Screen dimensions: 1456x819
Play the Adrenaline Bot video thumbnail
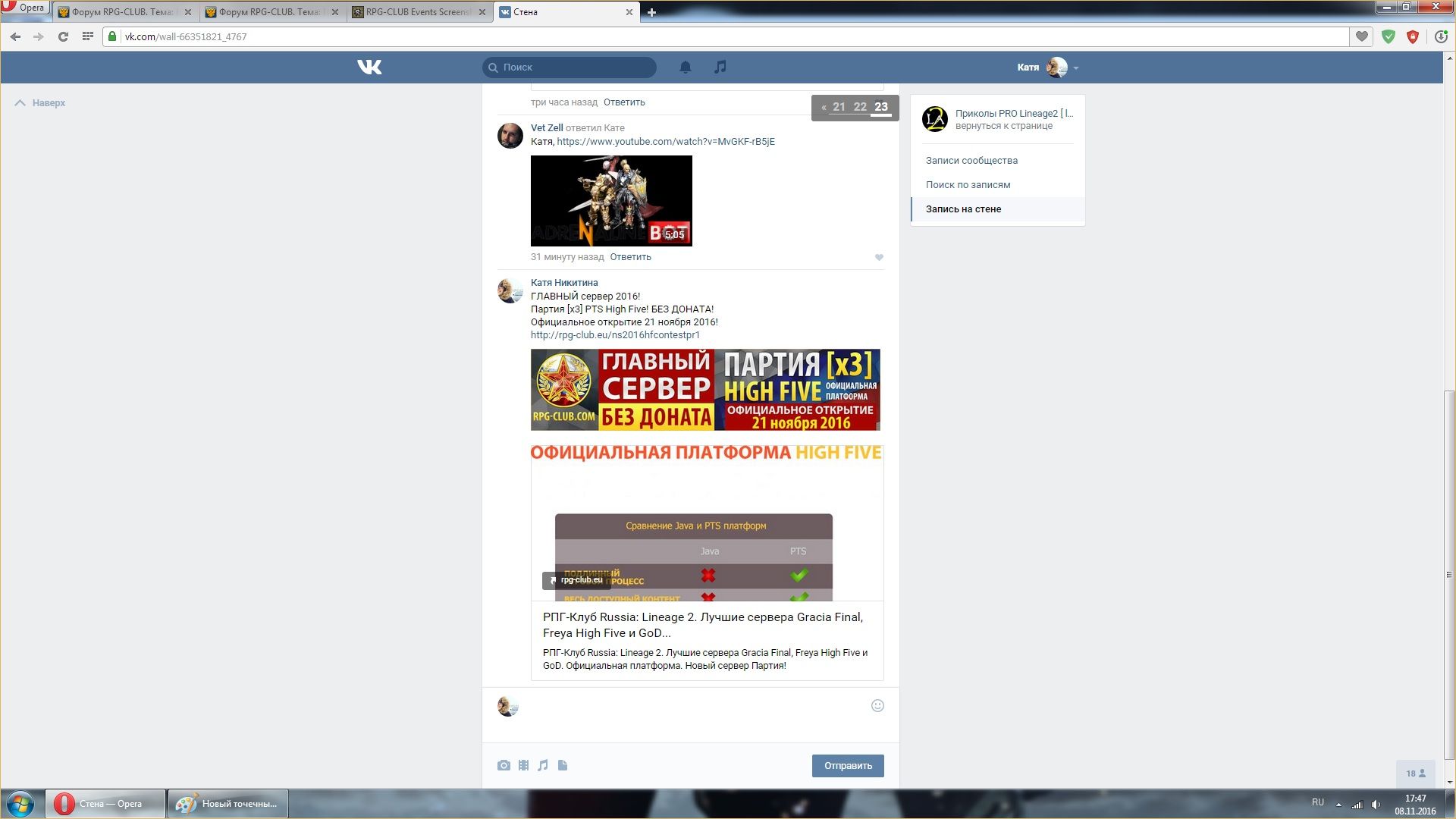click(611, 201)
